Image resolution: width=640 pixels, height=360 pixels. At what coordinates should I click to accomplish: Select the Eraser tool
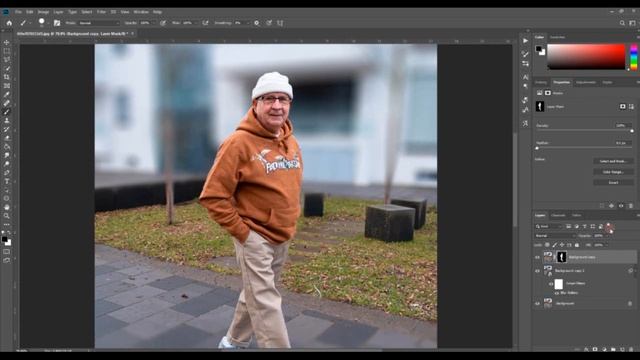[7, 138]
